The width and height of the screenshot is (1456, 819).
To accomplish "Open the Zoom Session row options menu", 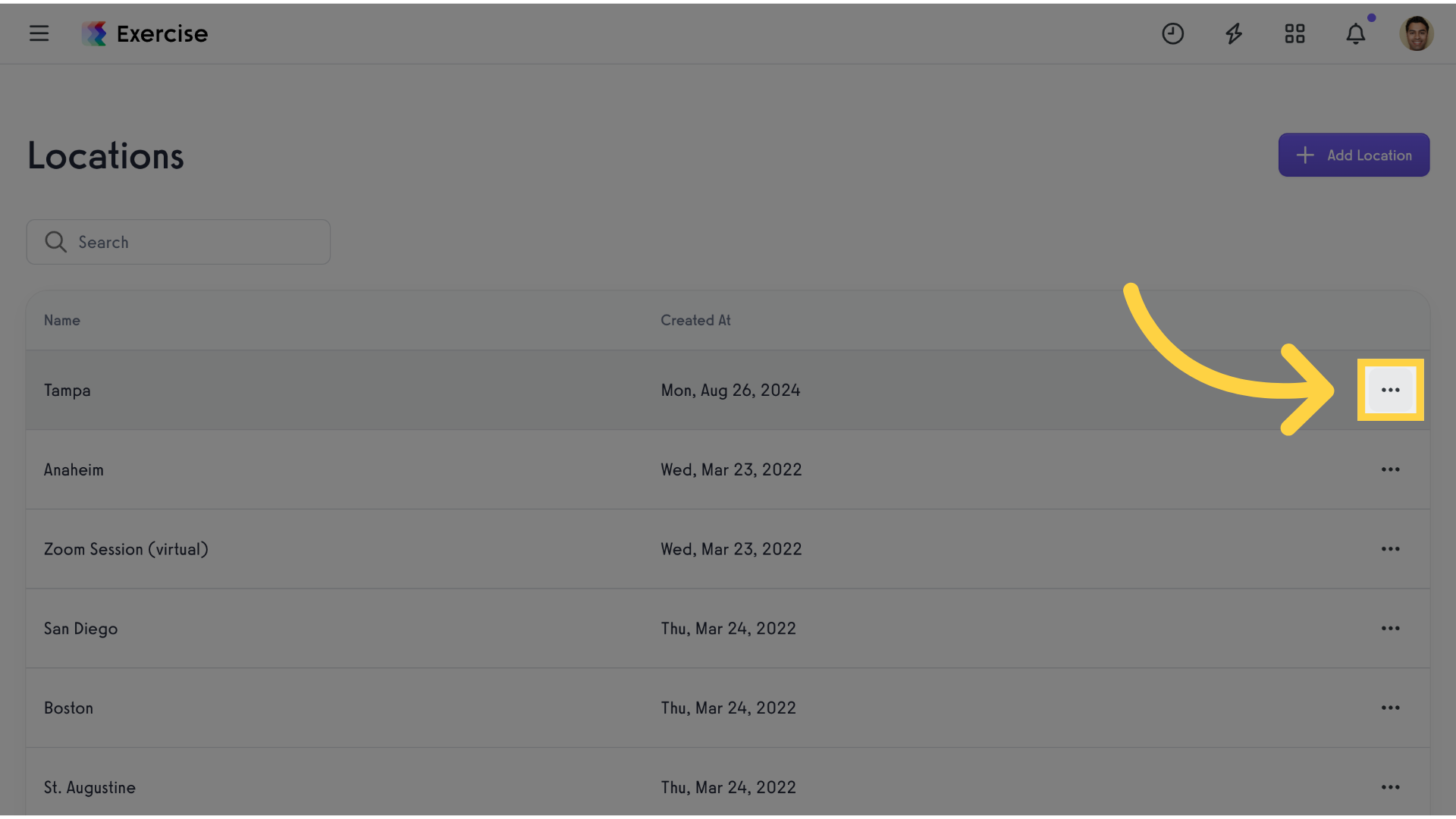I will (x=1390, y=549).
